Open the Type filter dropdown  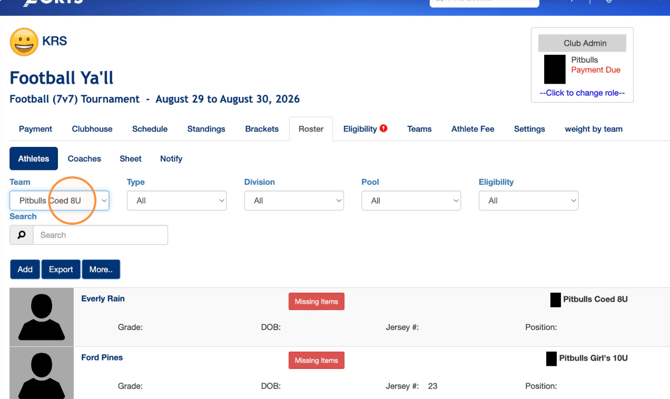(176, 200)
